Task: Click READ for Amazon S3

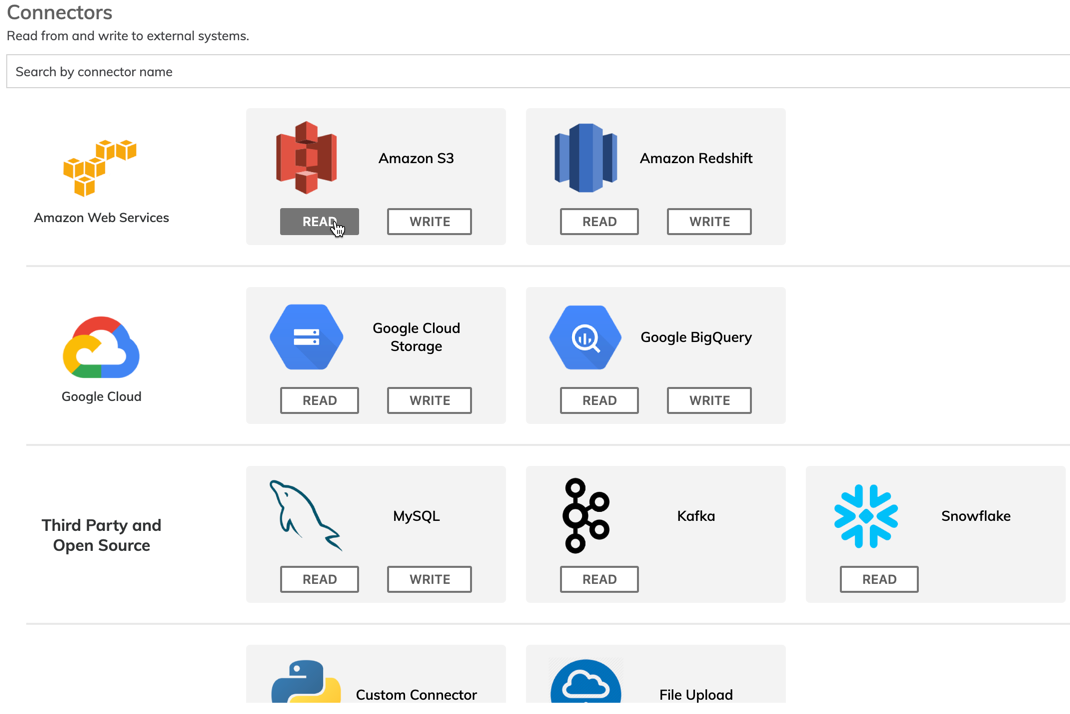Action: click(319, 222)
